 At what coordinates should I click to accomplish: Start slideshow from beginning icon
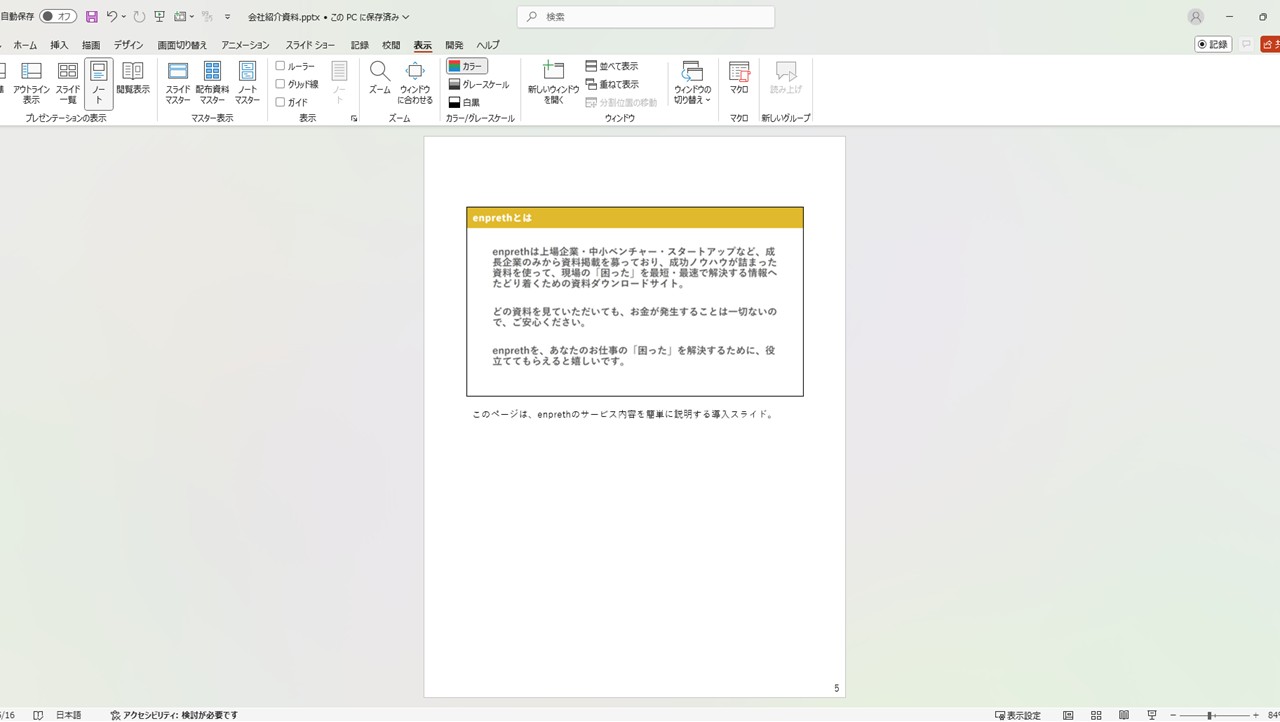coord(160,17)
